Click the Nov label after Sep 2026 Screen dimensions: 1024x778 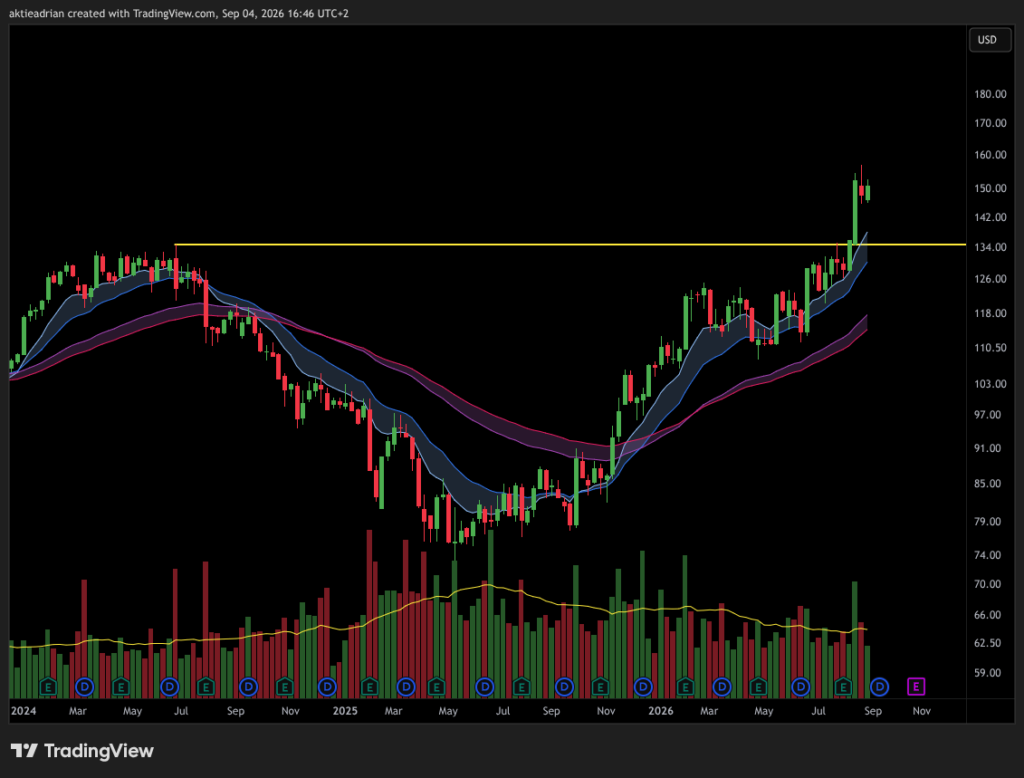point(921,711)
